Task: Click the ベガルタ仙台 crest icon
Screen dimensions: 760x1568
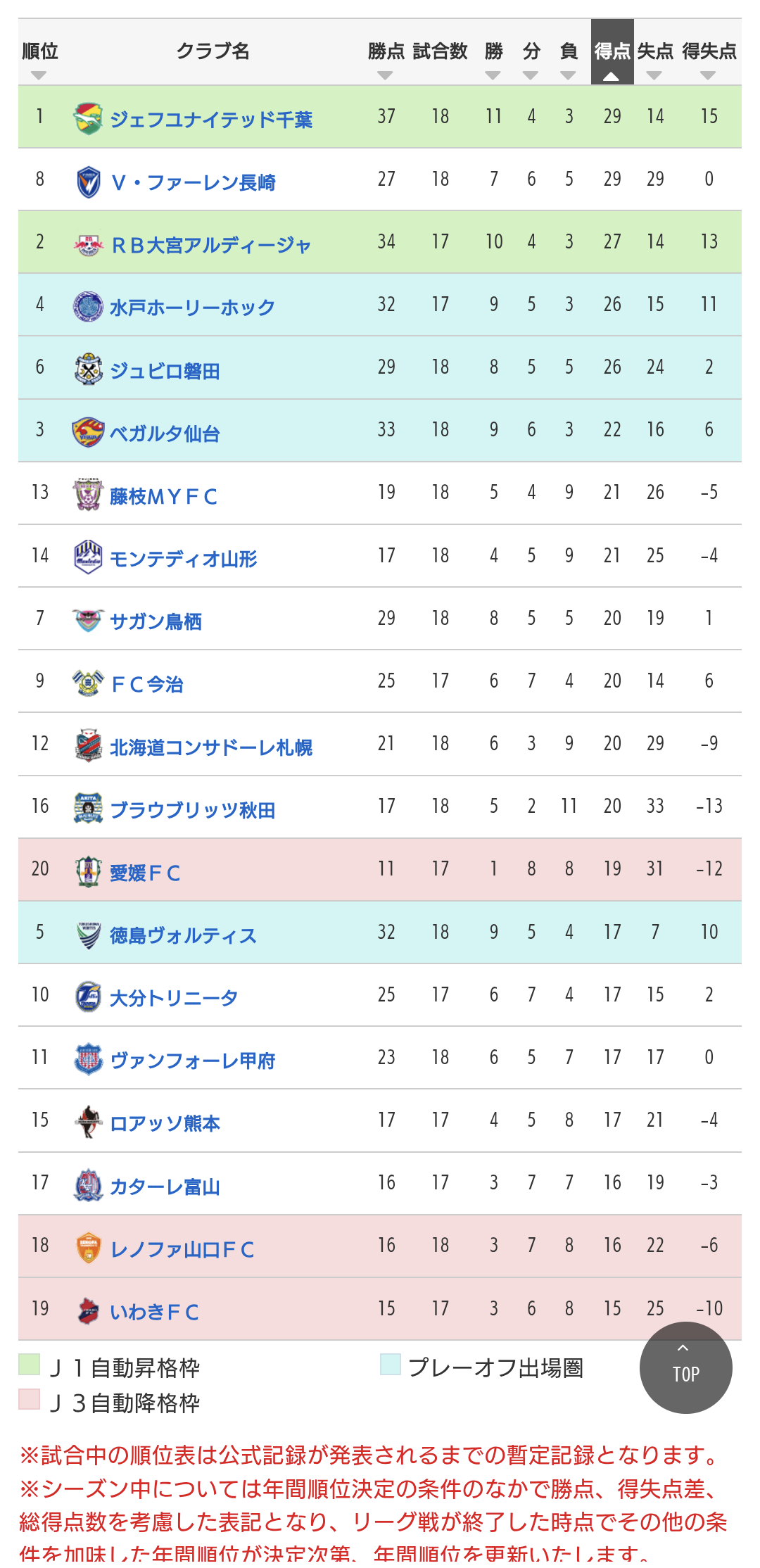Action: click(x=88, y=431)
